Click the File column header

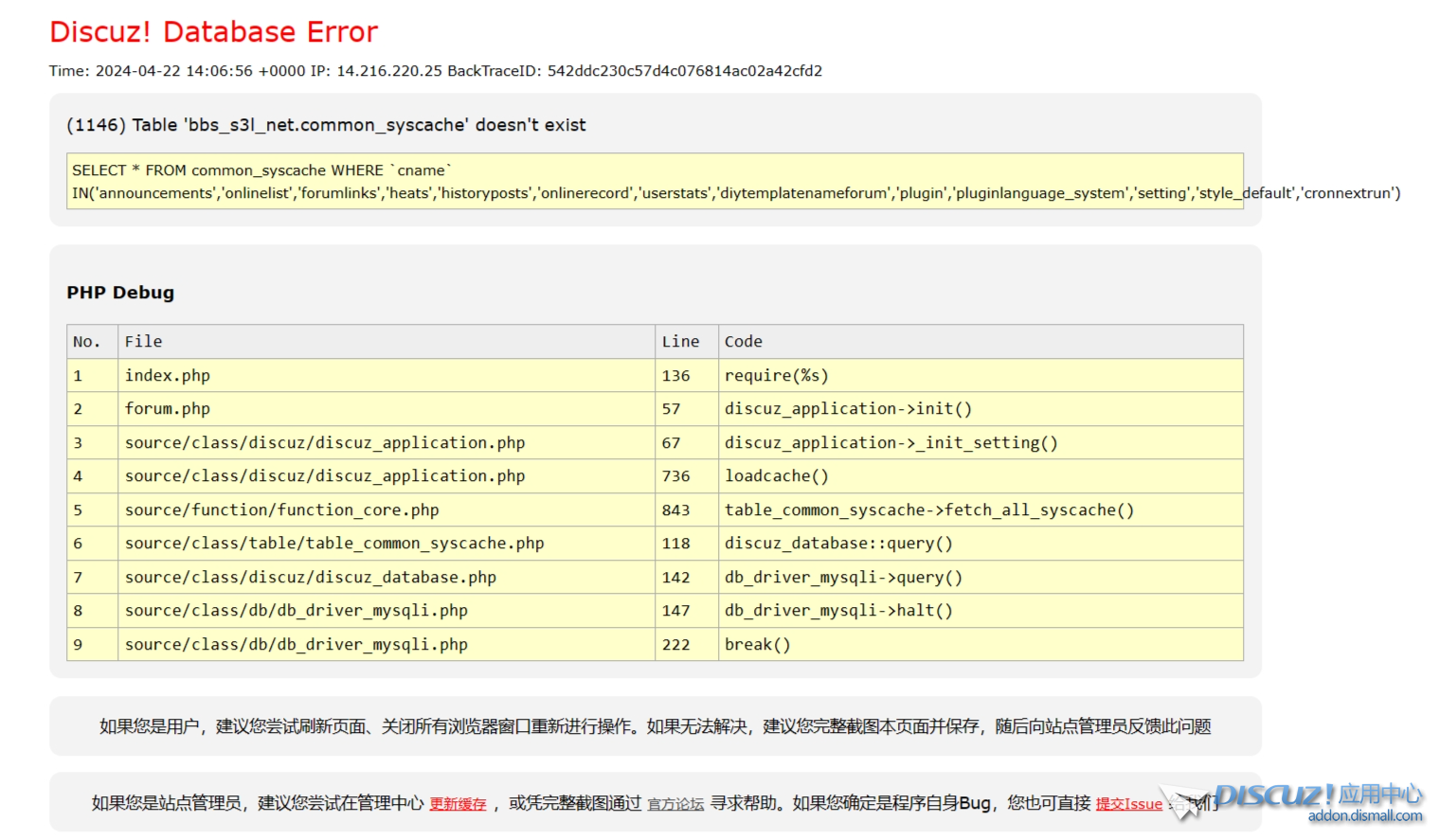pos(143,342)
